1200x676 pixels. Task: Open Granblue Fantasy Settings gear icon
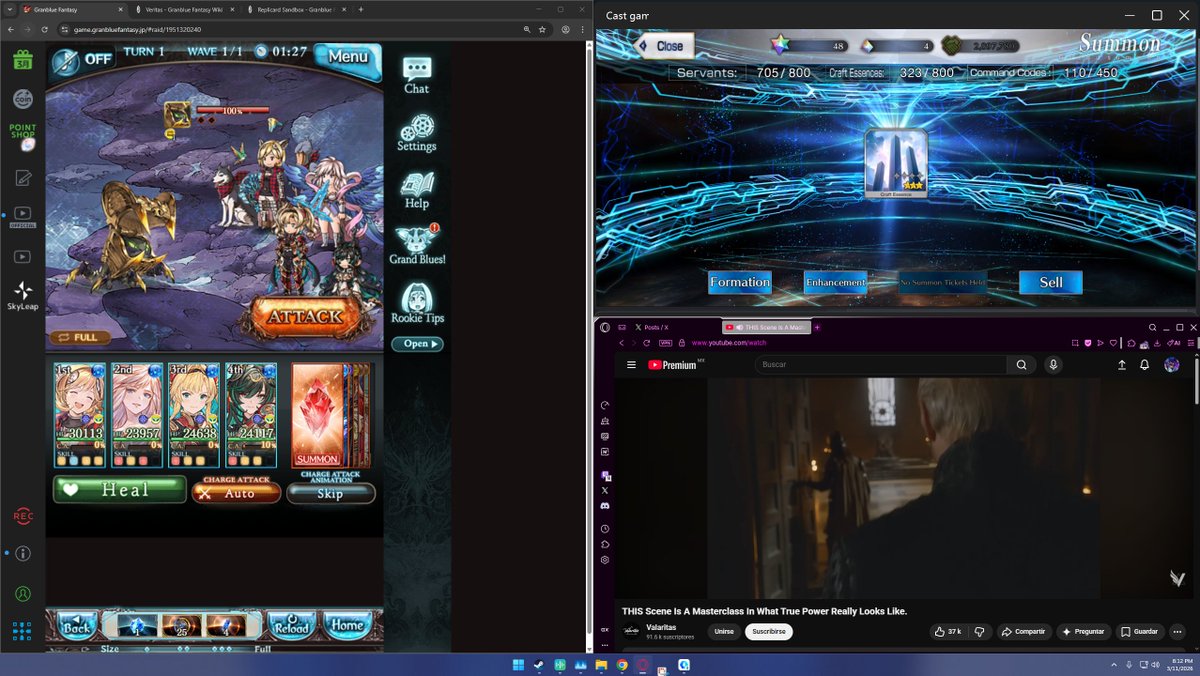(417, 133)
